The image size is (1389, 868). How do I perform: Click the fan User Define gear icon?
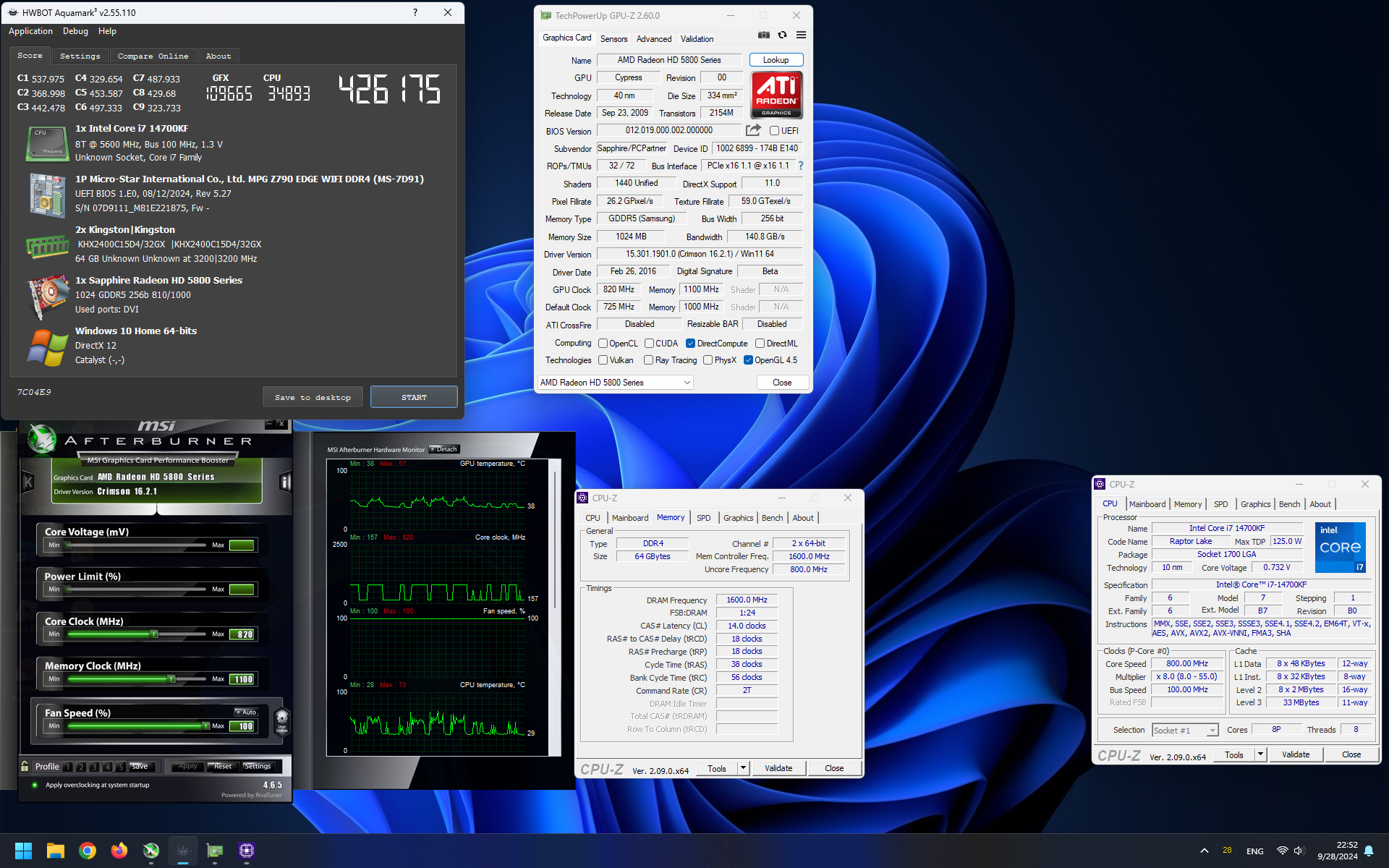coord(282,720)
